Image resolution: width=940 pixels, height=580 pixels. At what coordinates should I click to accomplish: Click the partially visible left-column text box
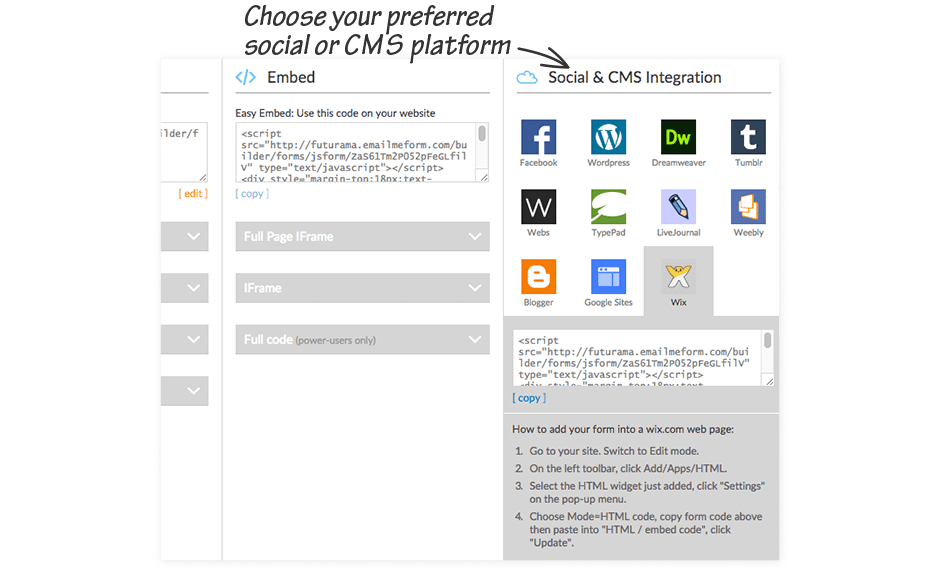click(x=184, y=152)
